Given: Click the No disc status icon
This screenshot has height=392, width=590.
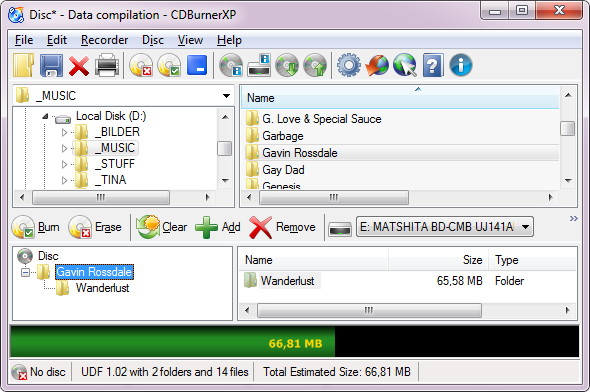Looking at the screenshot, I should pos(19,372).
